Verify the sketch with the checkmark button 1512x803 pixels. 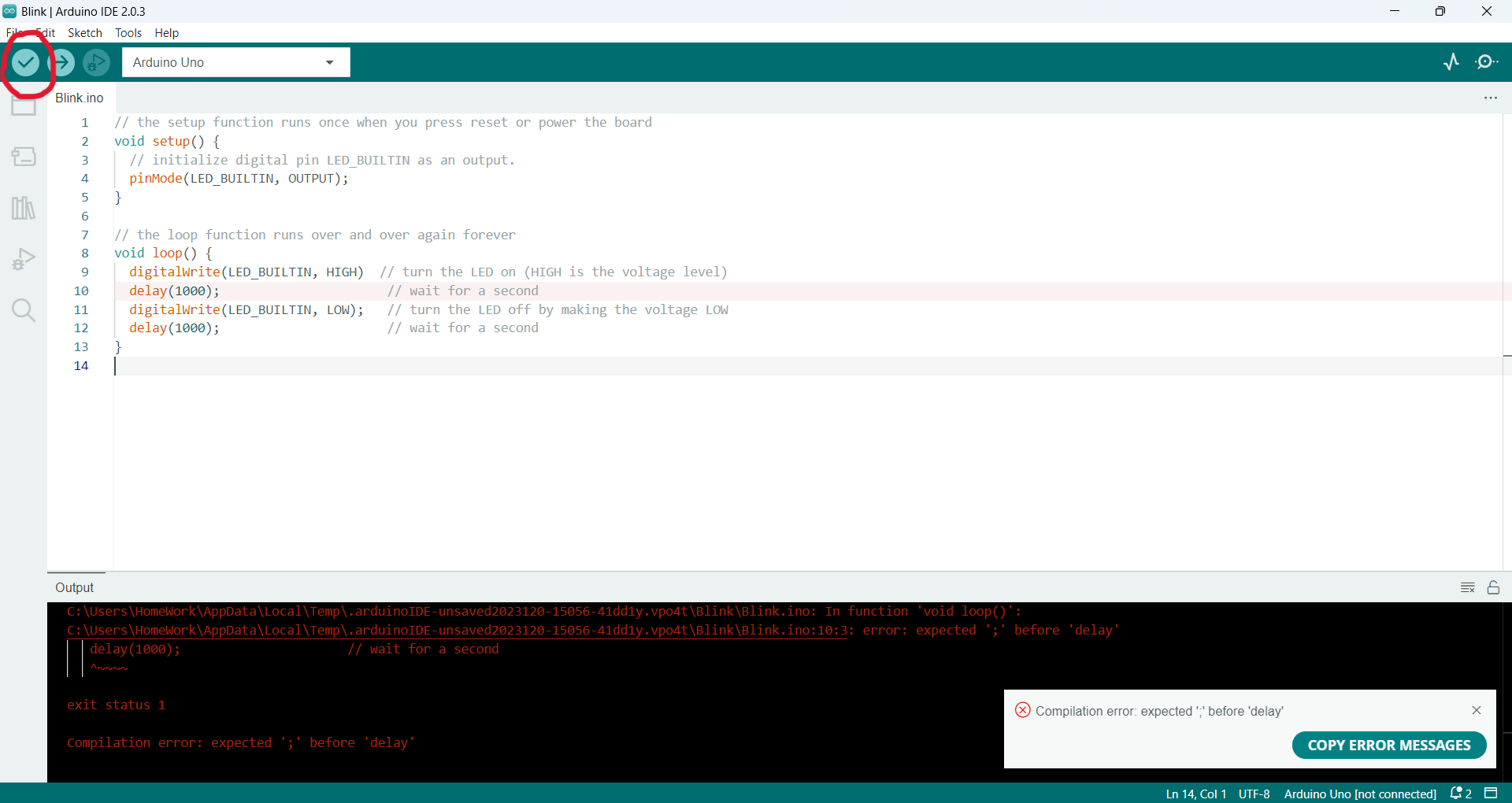point(26,62)
